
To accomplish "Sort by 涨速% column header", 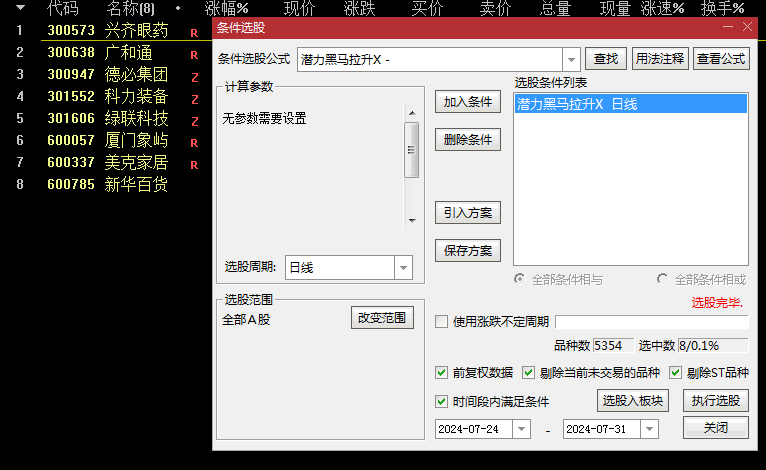I will (662, 8).
